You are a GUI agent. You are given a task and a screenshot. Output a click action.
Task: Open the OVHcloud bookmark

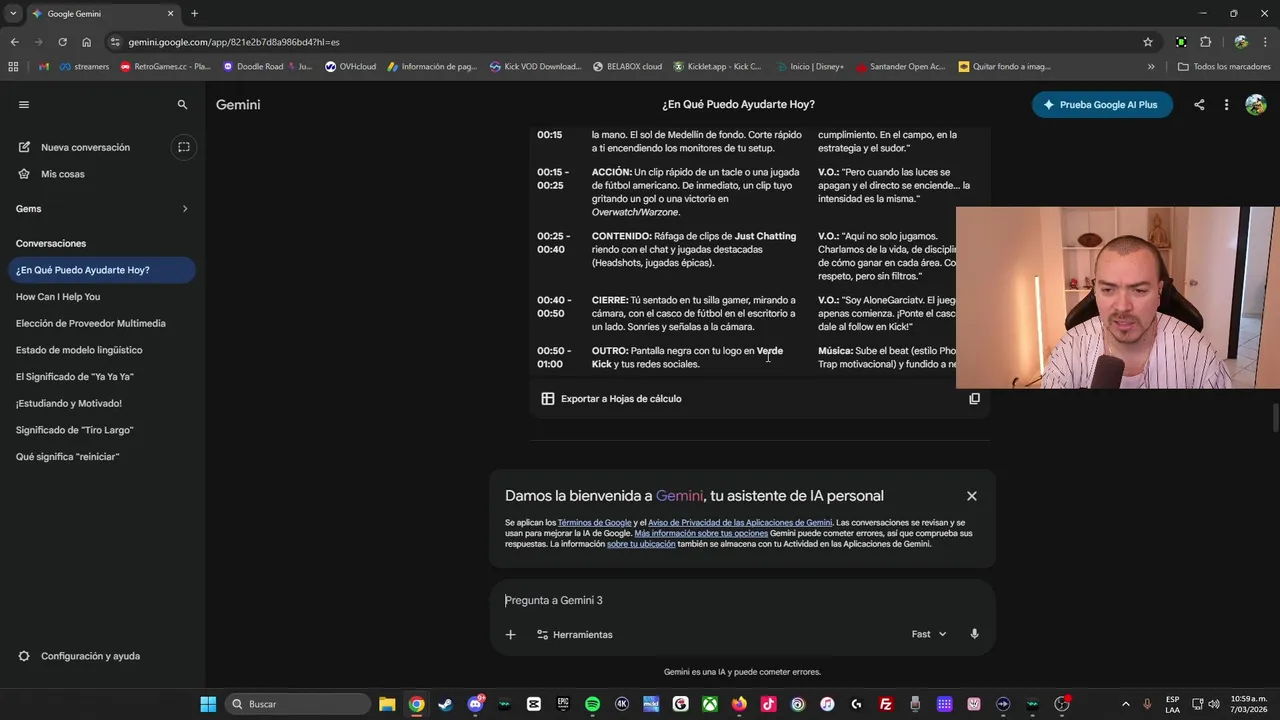(350, 67)
